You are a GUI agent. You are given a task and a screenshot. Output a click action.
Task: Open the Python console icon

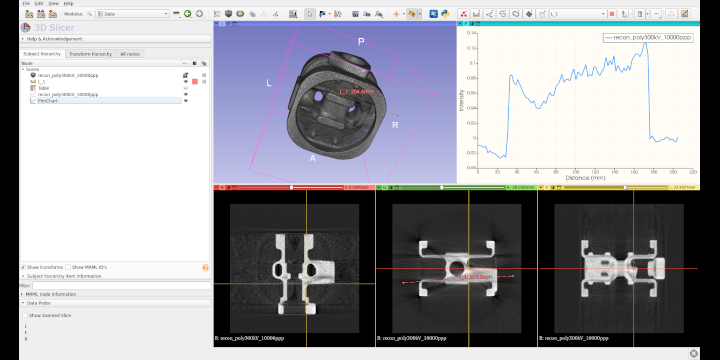(445, 14)
